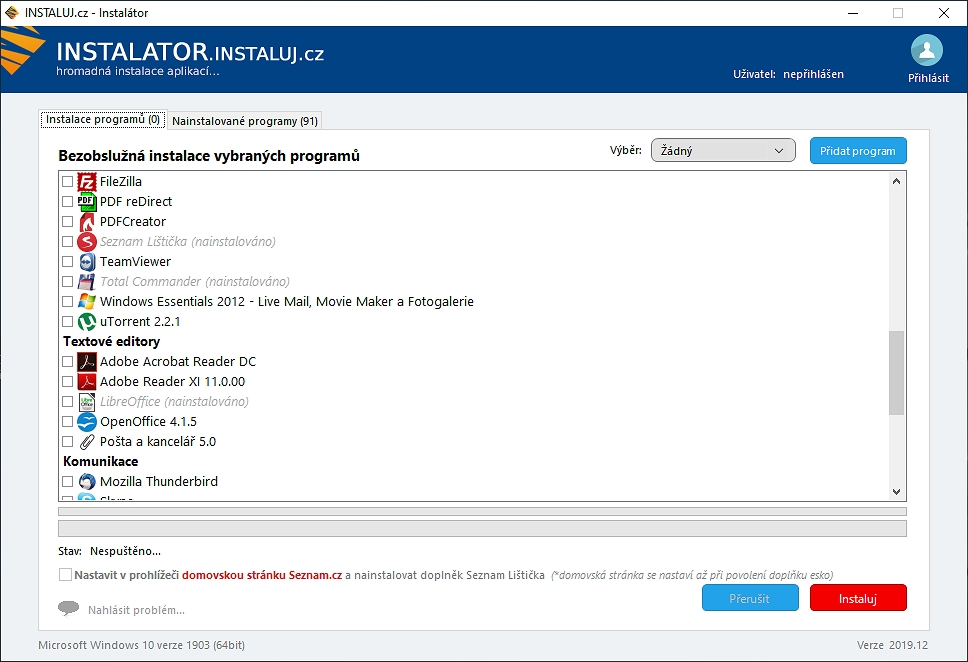The width and height of the screenshot is (968, 662).
Task: Open the Nainstalované programy (91) tab
Action: pyautogui.click(x=245, y=121)
